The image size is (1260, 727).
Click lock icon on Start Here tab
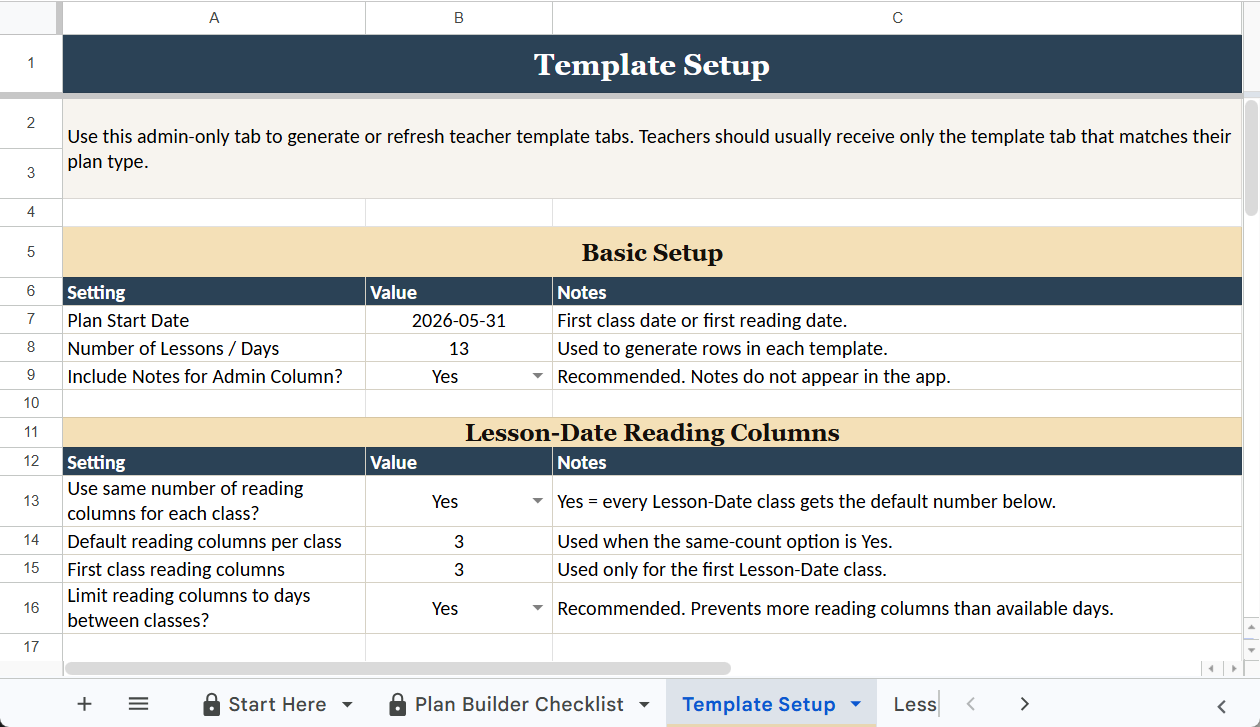pos(211,704)
